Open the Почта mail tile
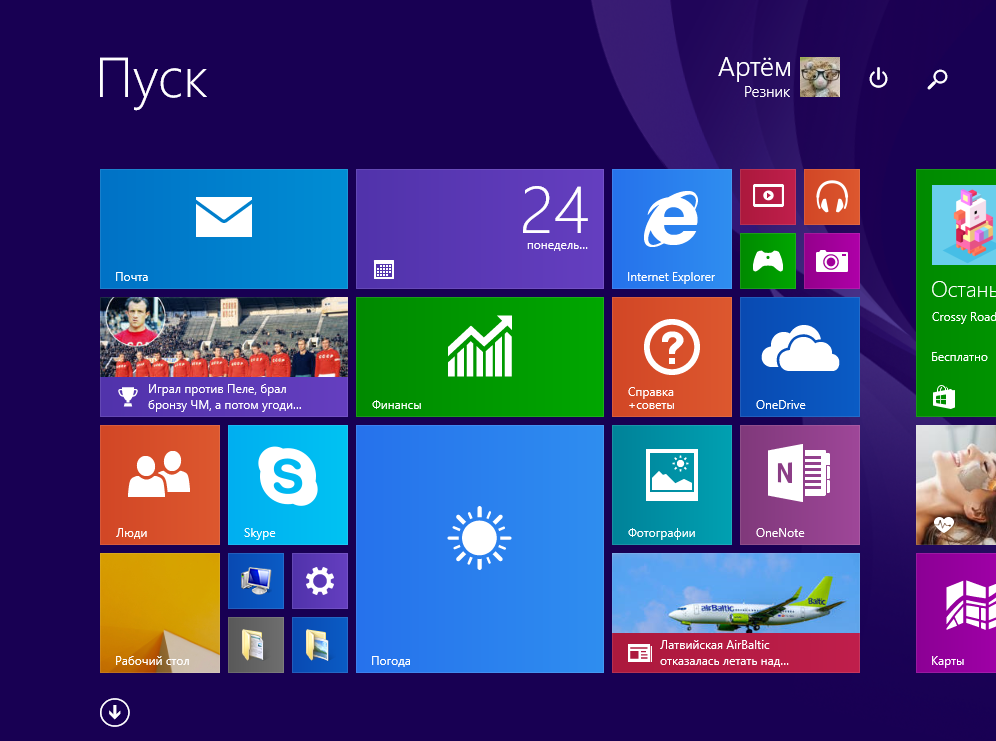The height and width of the screenshot is (741, 996). [224, 229]
